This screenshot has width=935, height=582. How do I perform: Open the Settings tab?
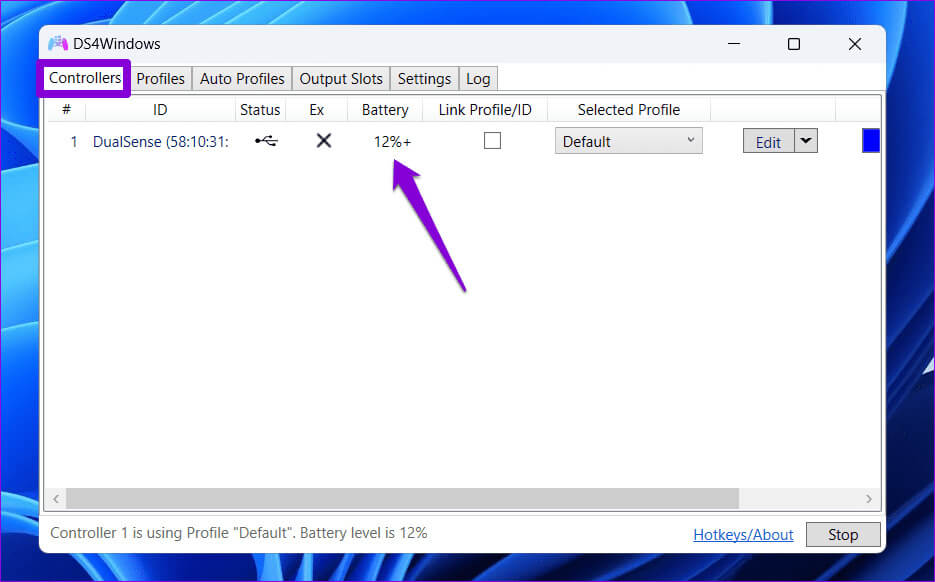pos(424,79)
